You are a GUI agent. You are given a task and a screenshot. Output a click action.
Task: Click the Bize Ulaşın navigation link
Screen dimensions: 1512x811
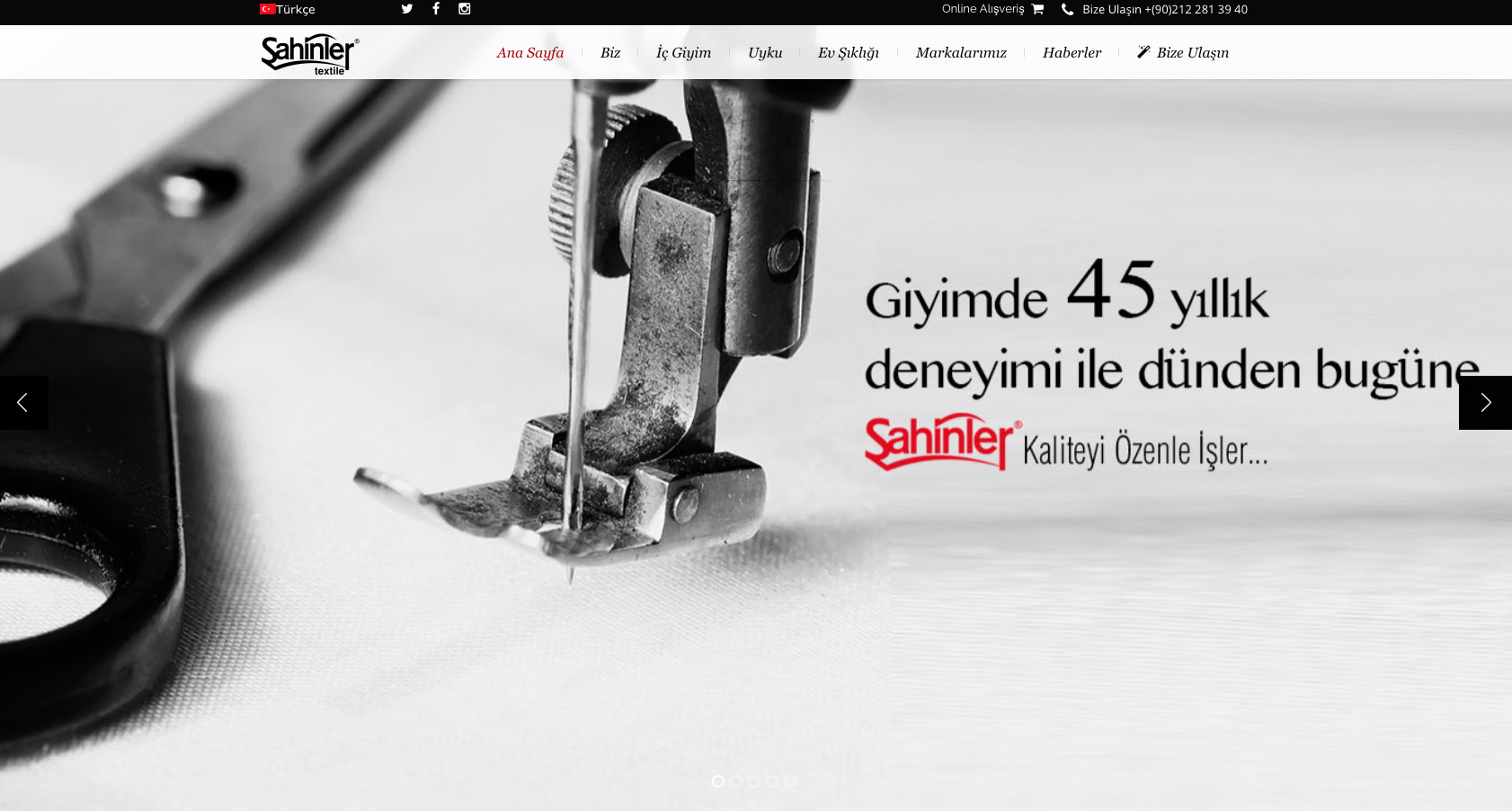[1192, 53]
